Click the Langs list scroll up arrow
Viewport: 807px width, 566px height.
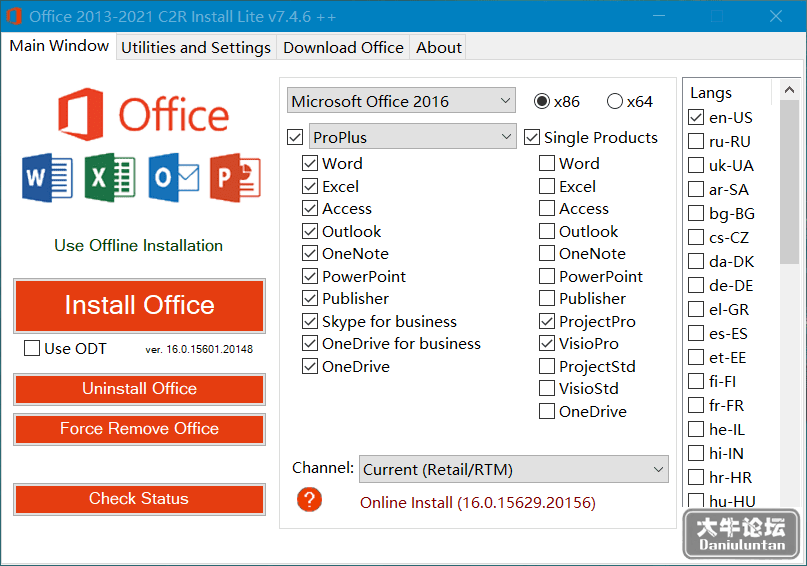pos(789,90)
